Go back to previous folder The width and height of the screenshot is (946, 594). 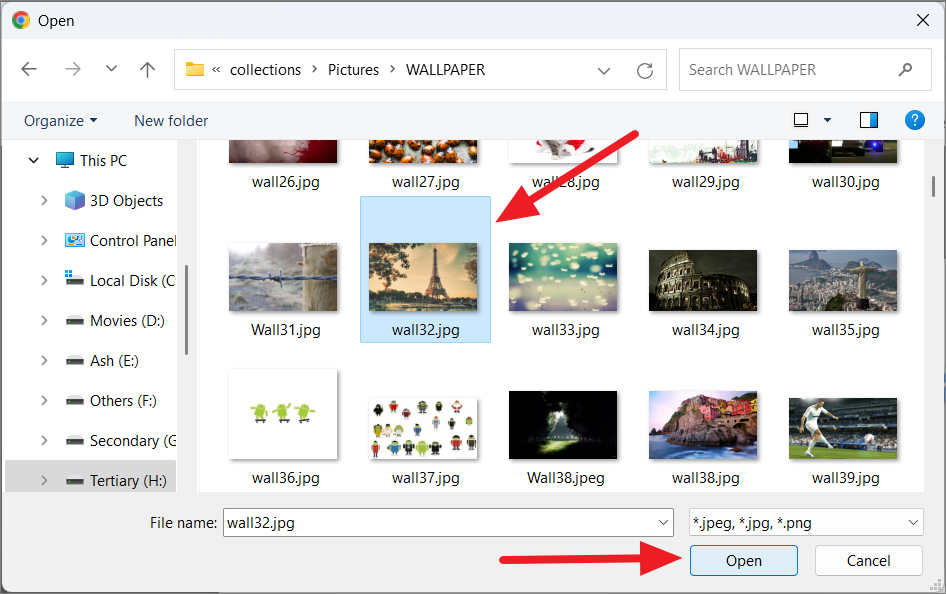pos(29,69)
